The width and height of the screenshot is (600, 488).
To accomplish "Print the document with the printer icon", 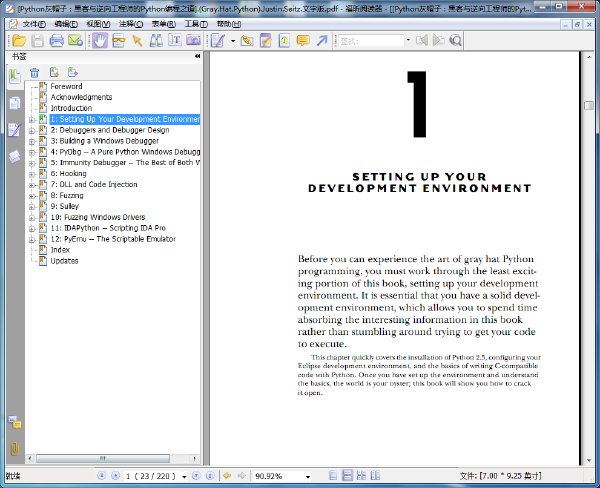I will click(56, 40).
